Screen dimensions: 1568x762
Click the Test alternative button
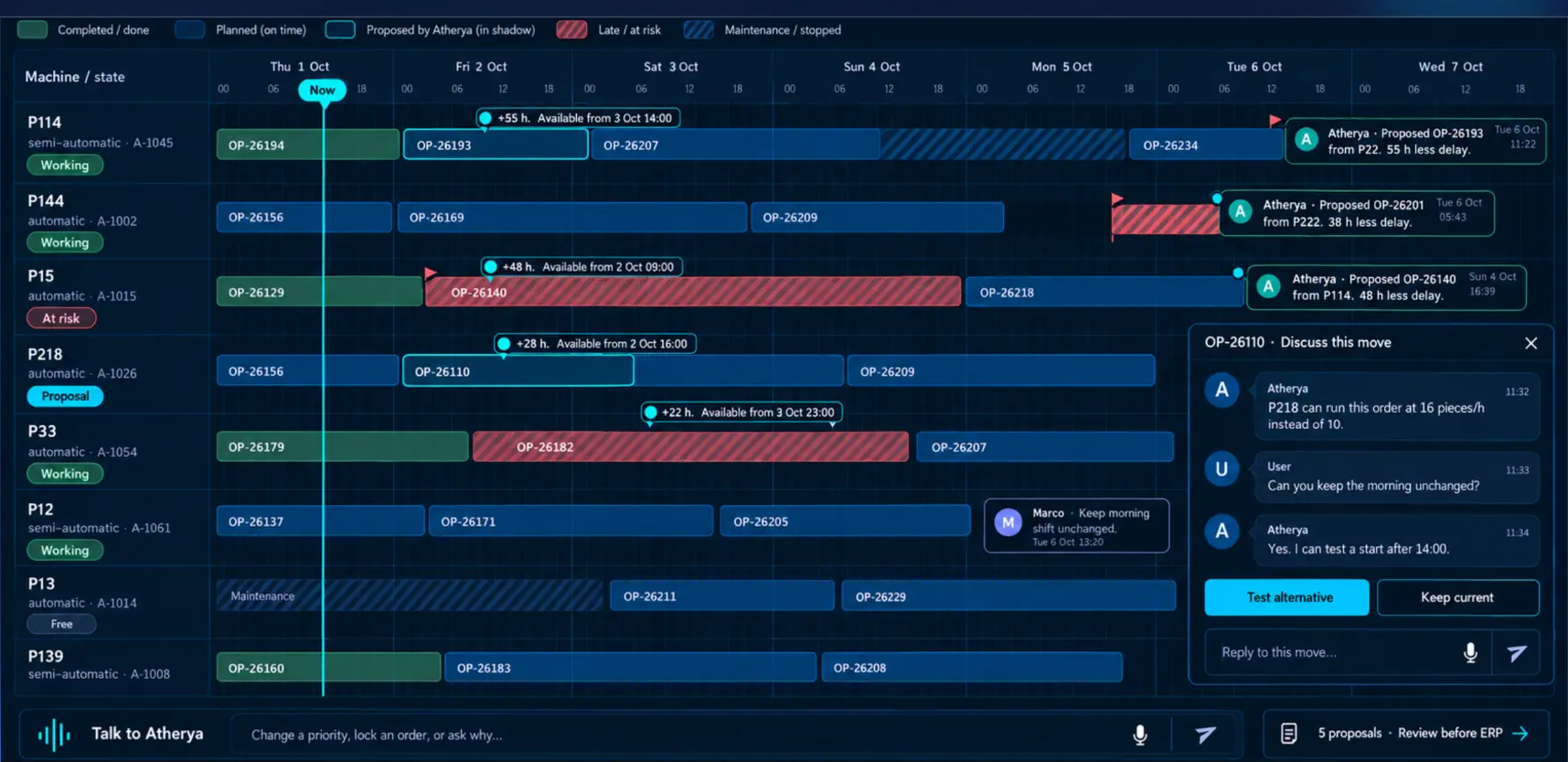[1286, 597]
